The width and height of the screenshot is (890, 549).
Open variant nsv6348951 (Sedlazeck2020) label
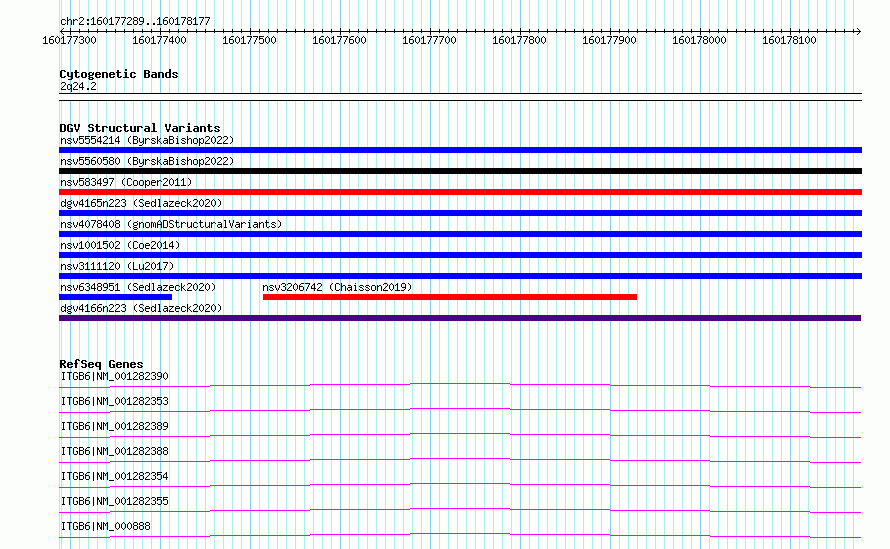click(x=138, y=287)
